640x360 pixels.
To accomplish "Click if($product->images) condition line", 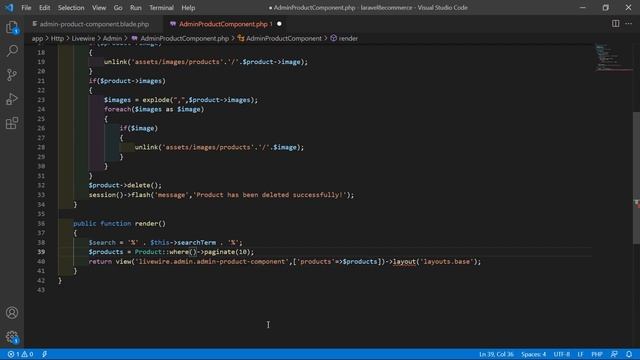I will [127, 81].
